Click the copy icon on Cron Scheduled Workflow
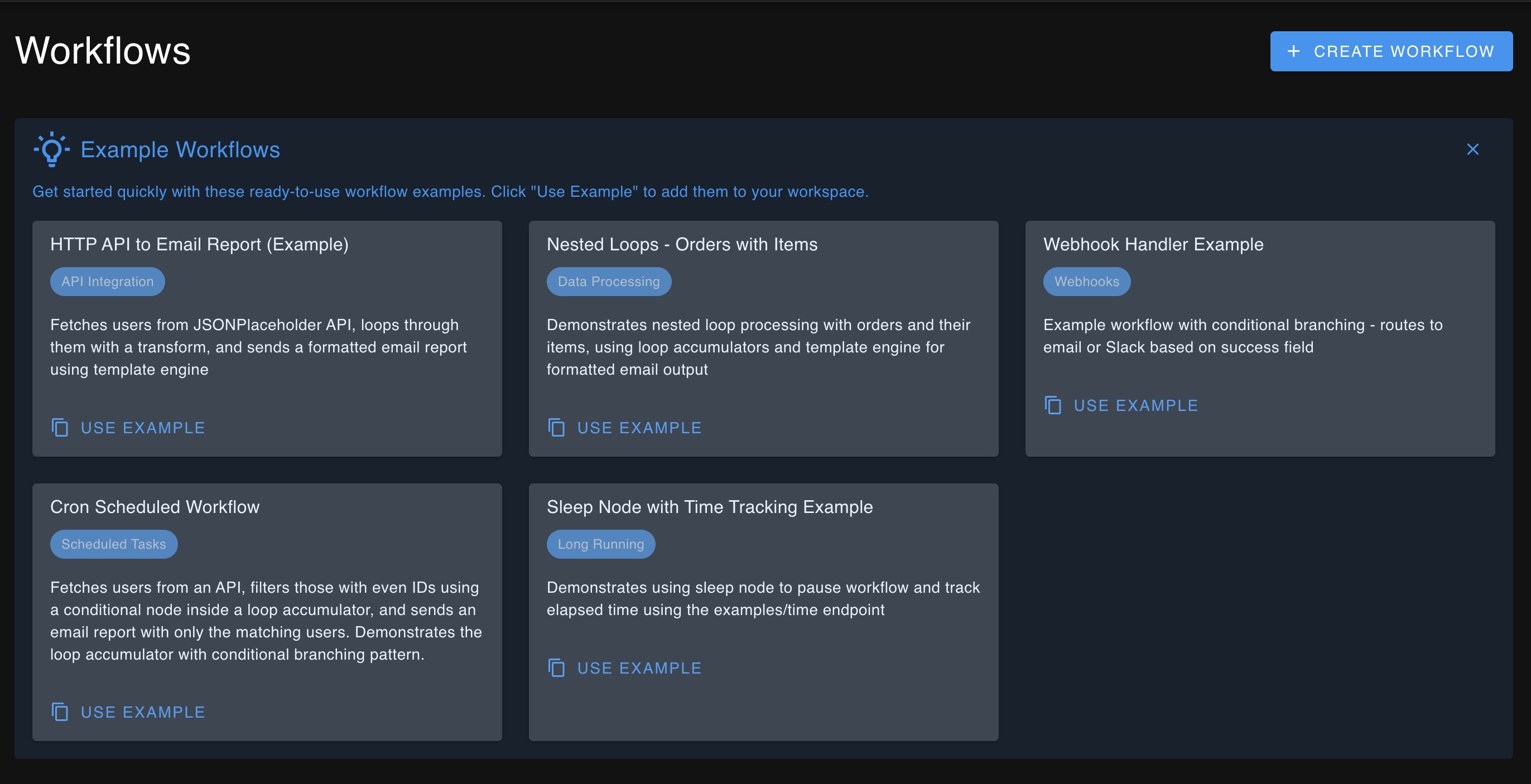1531x784 pixels. coord(61,712)
